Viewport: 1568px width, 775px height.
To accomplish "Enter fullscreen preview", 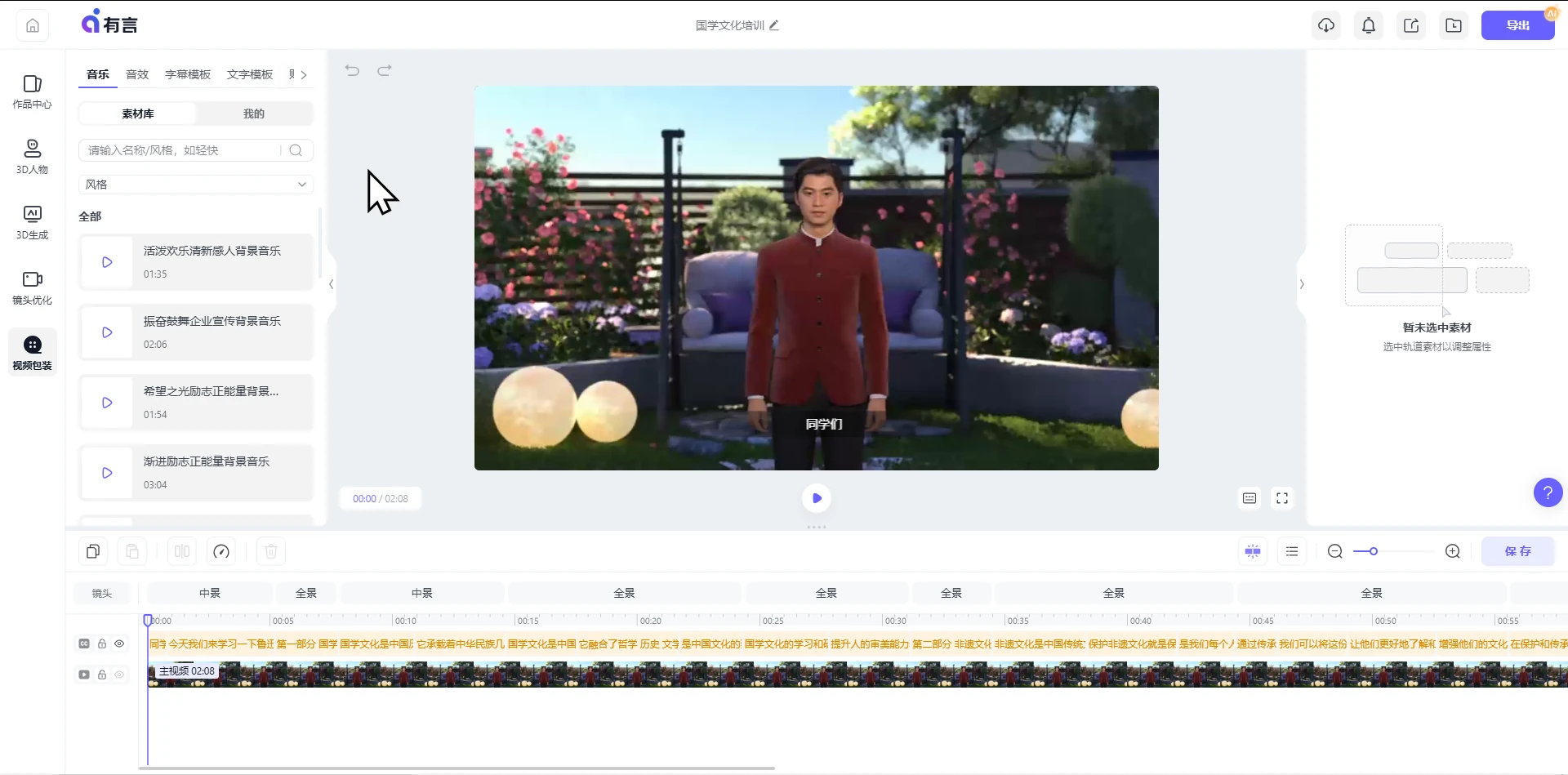I will pos(1282,498).
